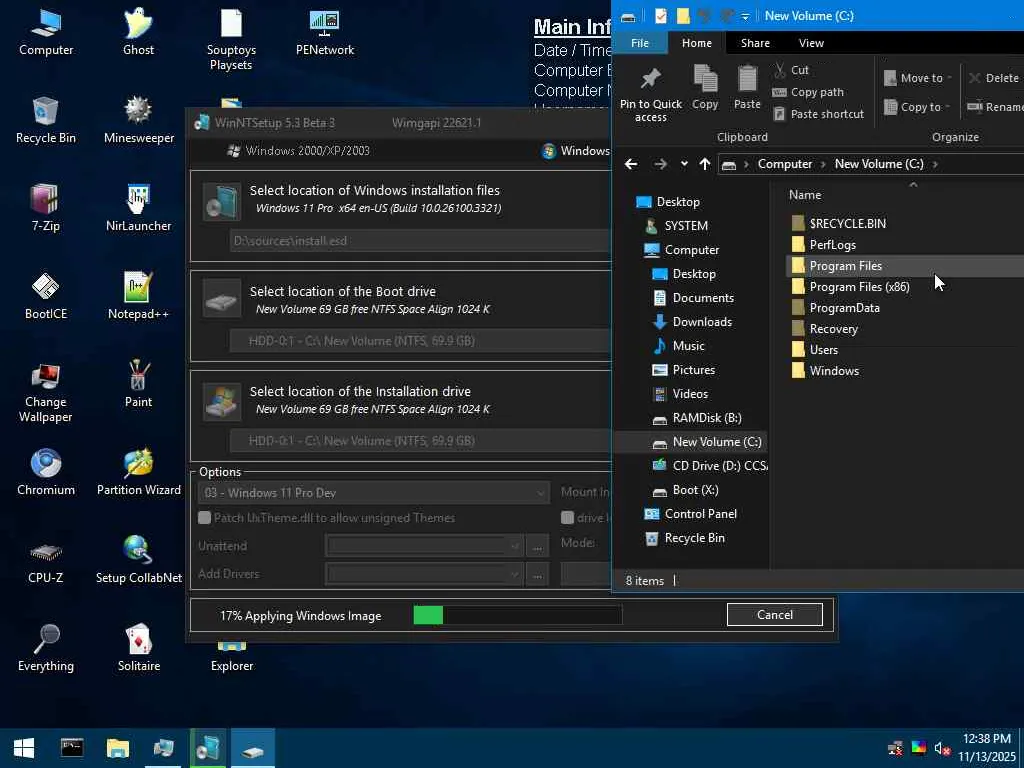
Task: Sort by the Name column header
Action: [x=805, y=195]
